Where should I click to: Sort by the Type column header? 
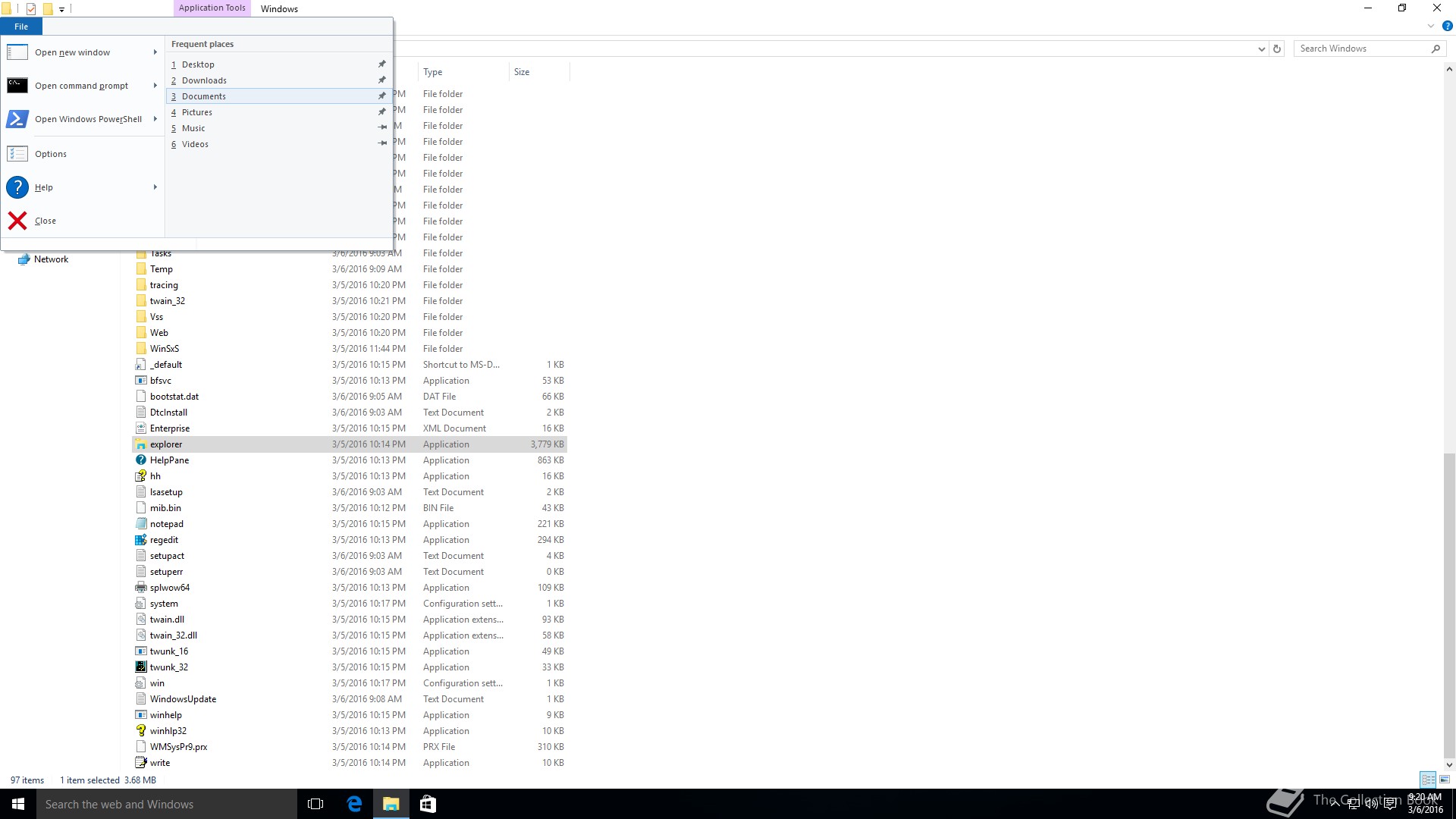tap(463, 72)
